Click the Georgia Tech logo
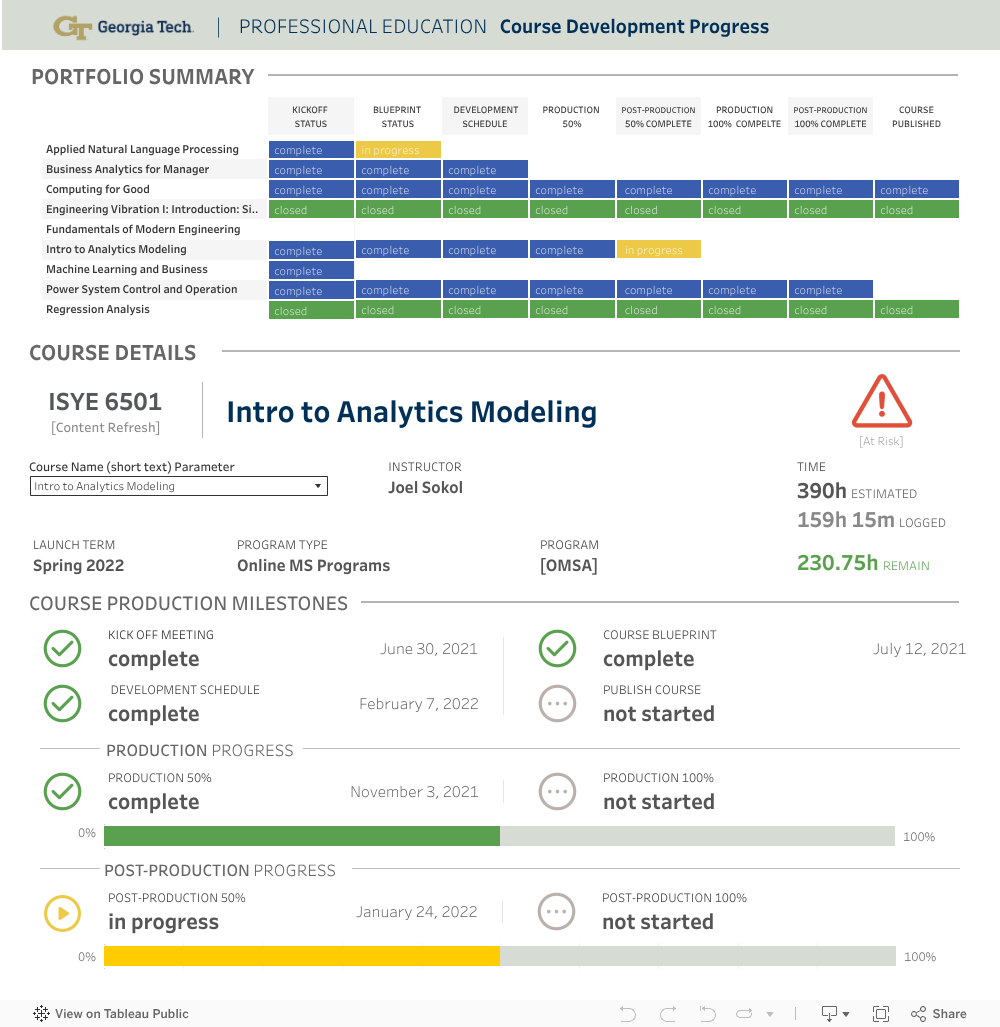 coord(124,27)
